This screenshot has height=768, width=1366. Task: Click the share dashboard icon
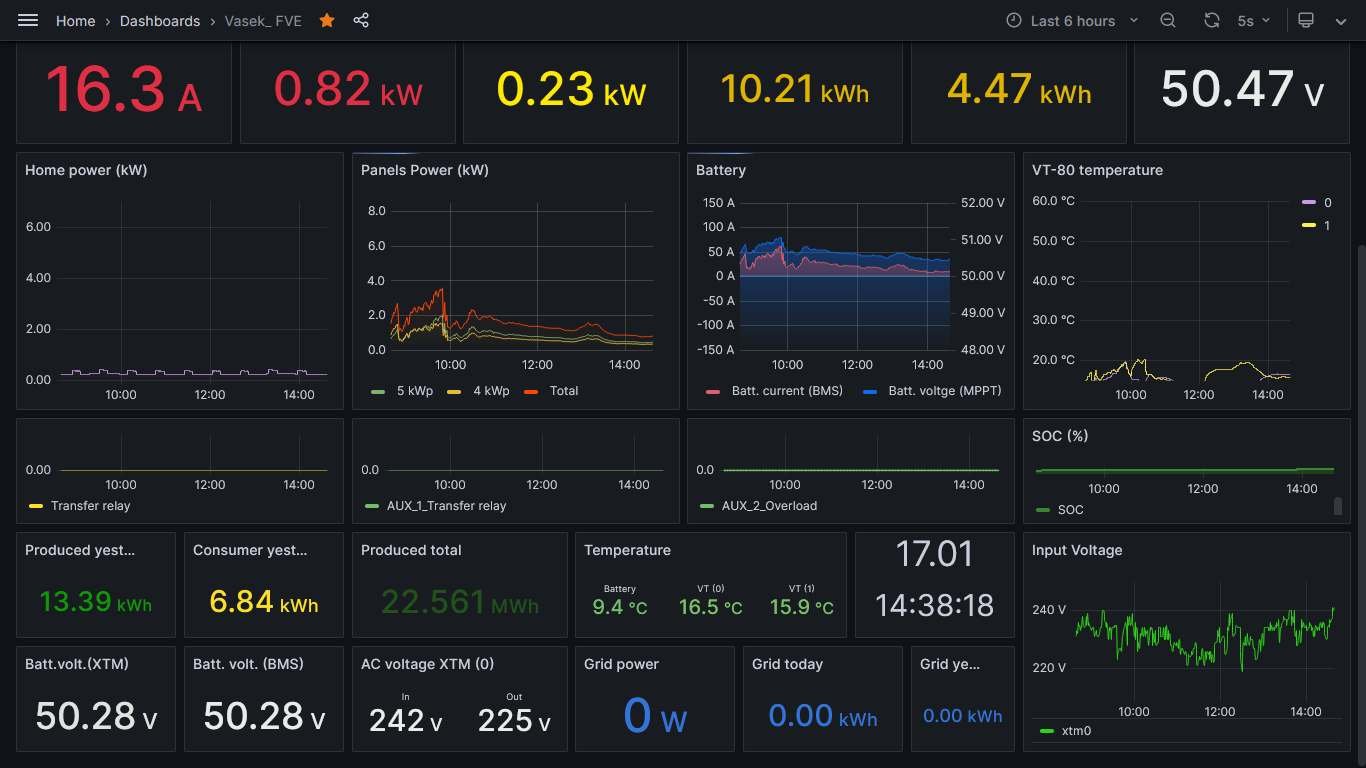pyautogui.click(x=361, y=20)
